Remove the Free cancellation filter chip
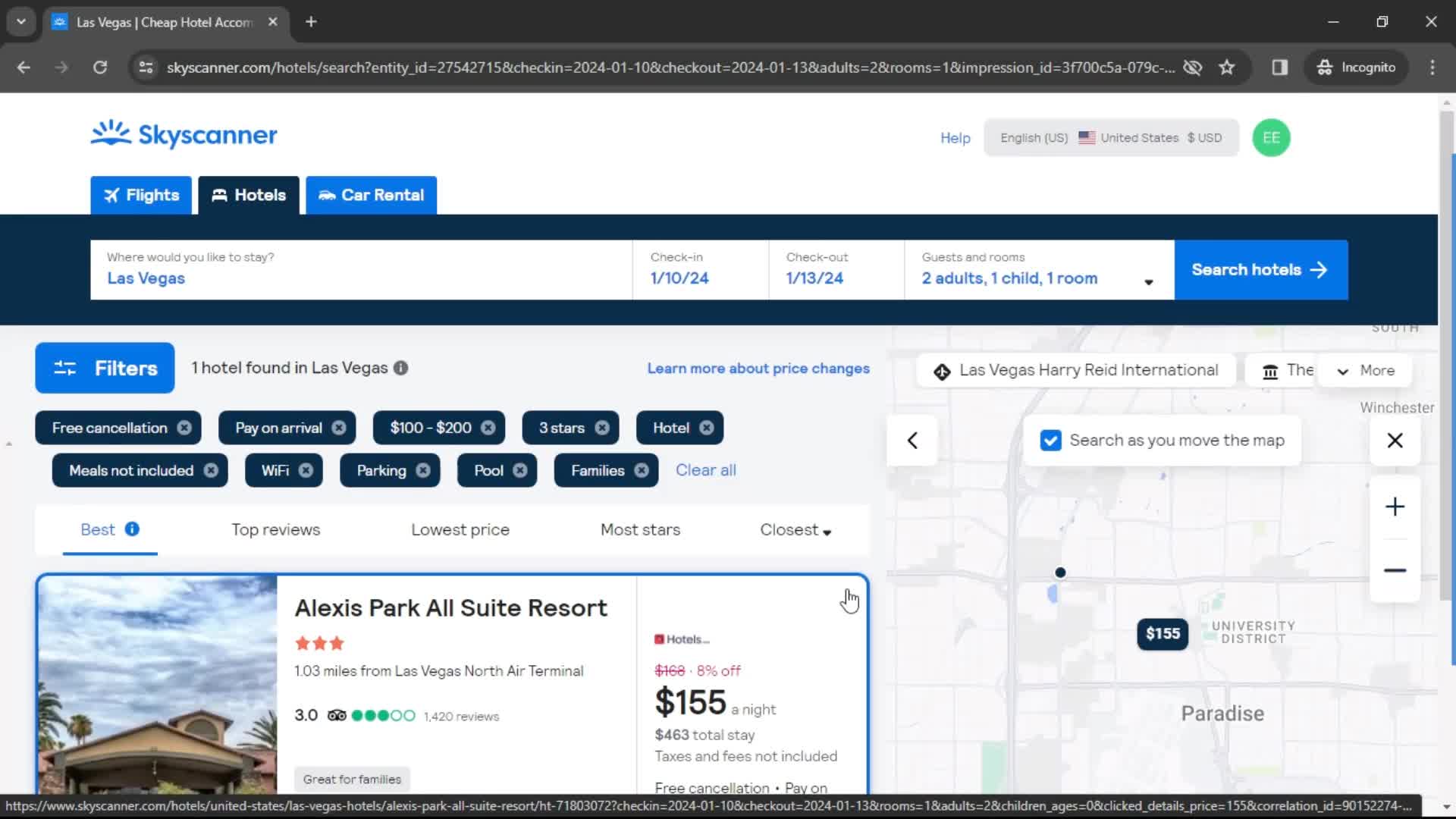The height and width of the screenshot is (819, 1456). point(184,428)
